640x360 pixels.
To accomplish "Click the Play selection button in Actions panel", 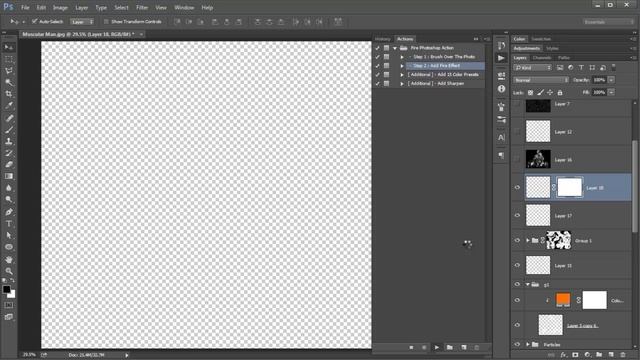I will tap(437, 347).
